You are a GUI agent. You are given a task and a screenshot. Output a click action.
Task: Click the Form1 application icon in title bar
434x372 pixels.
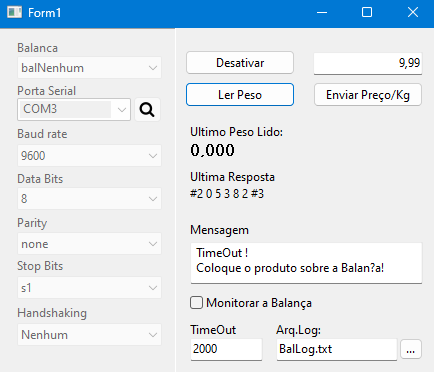(14, 13)
